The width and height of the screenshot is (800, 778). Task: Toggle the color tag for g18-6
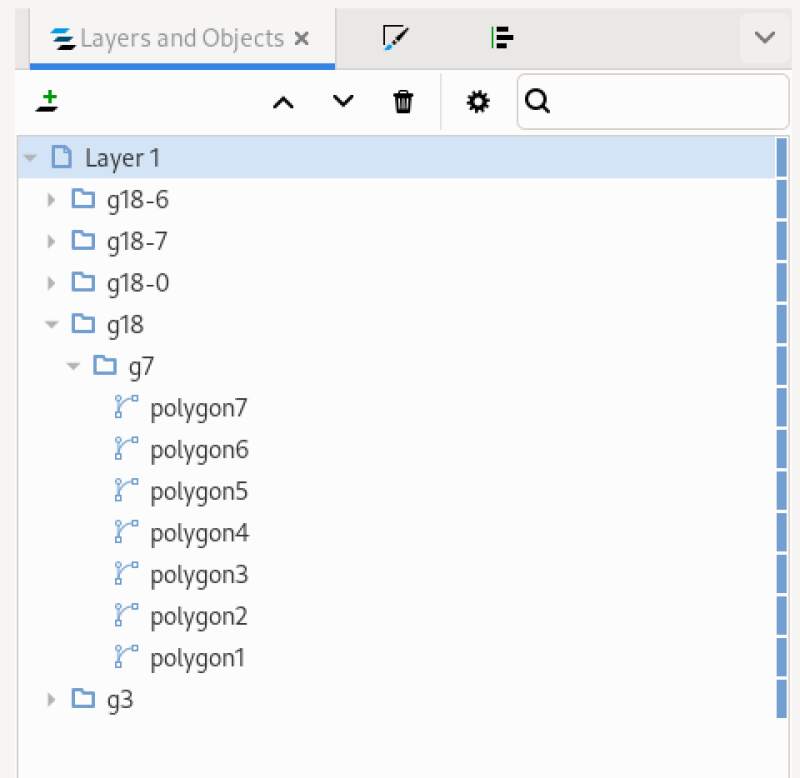coord(781,199)
